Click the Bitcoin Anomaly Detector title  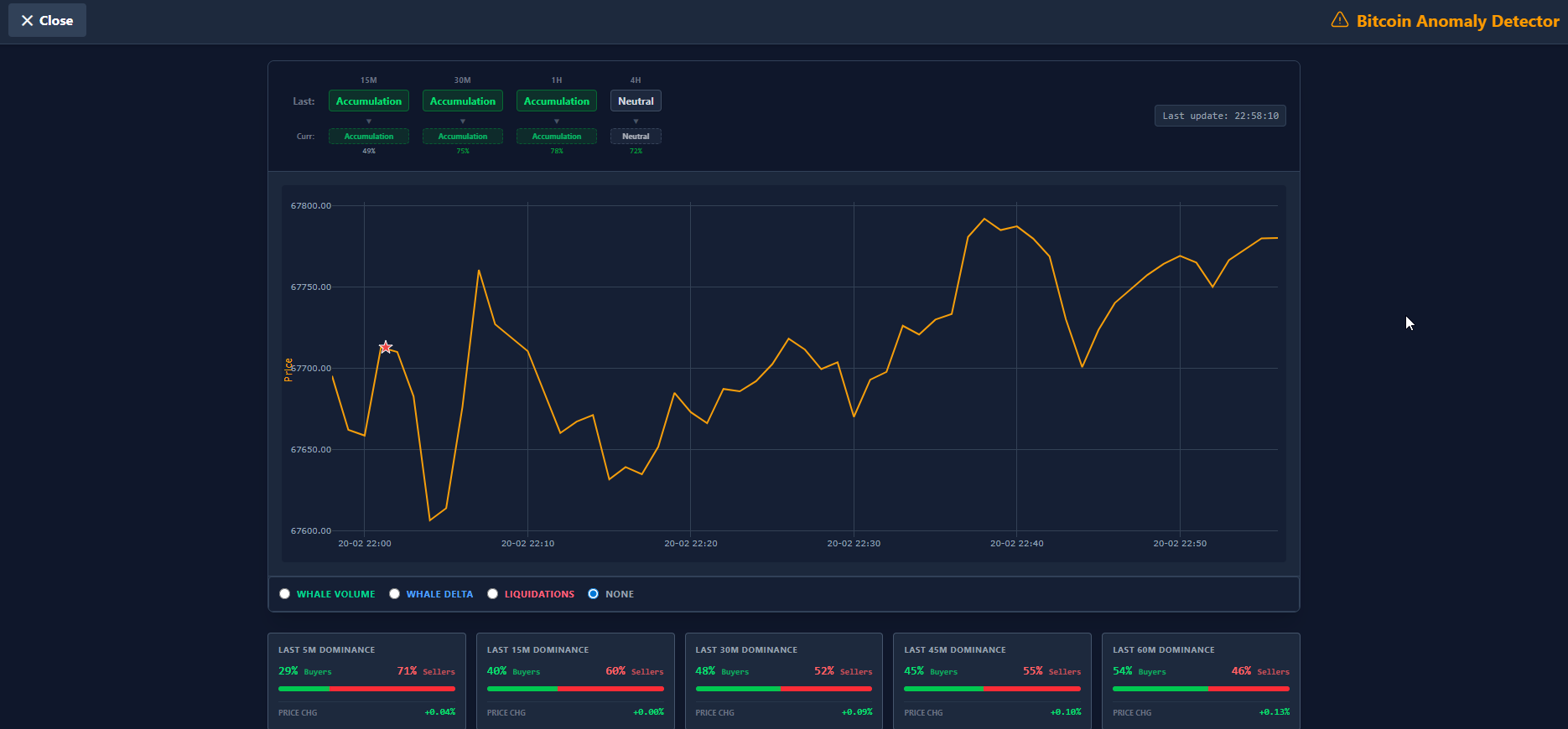pos(1457,21)
